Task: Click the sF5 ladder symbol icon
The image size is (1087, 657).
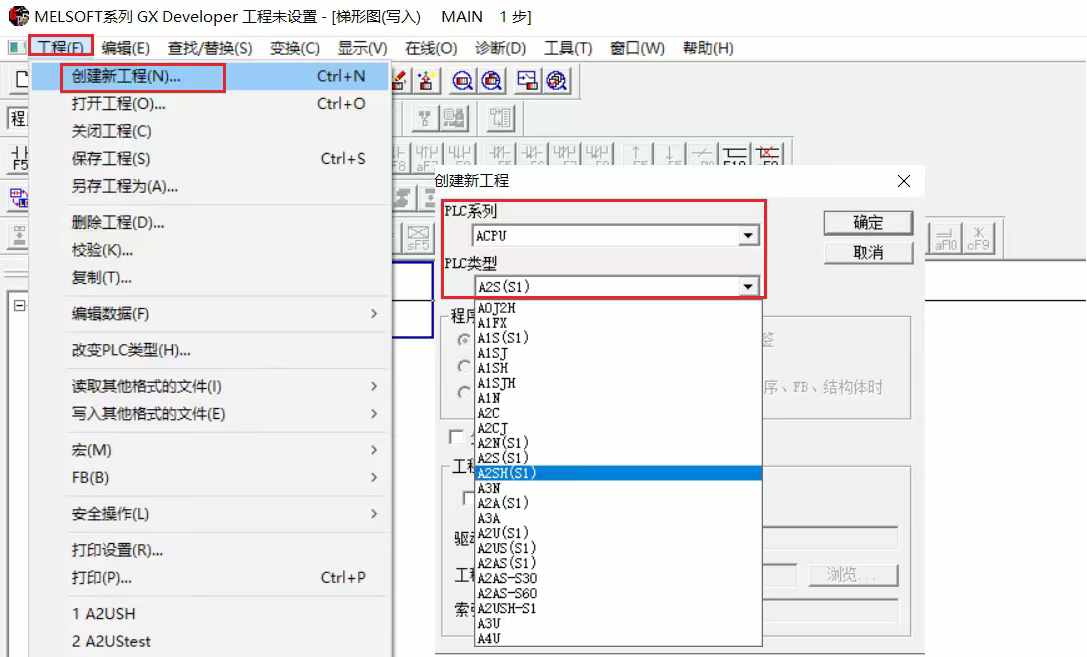Action: point(417,238)
